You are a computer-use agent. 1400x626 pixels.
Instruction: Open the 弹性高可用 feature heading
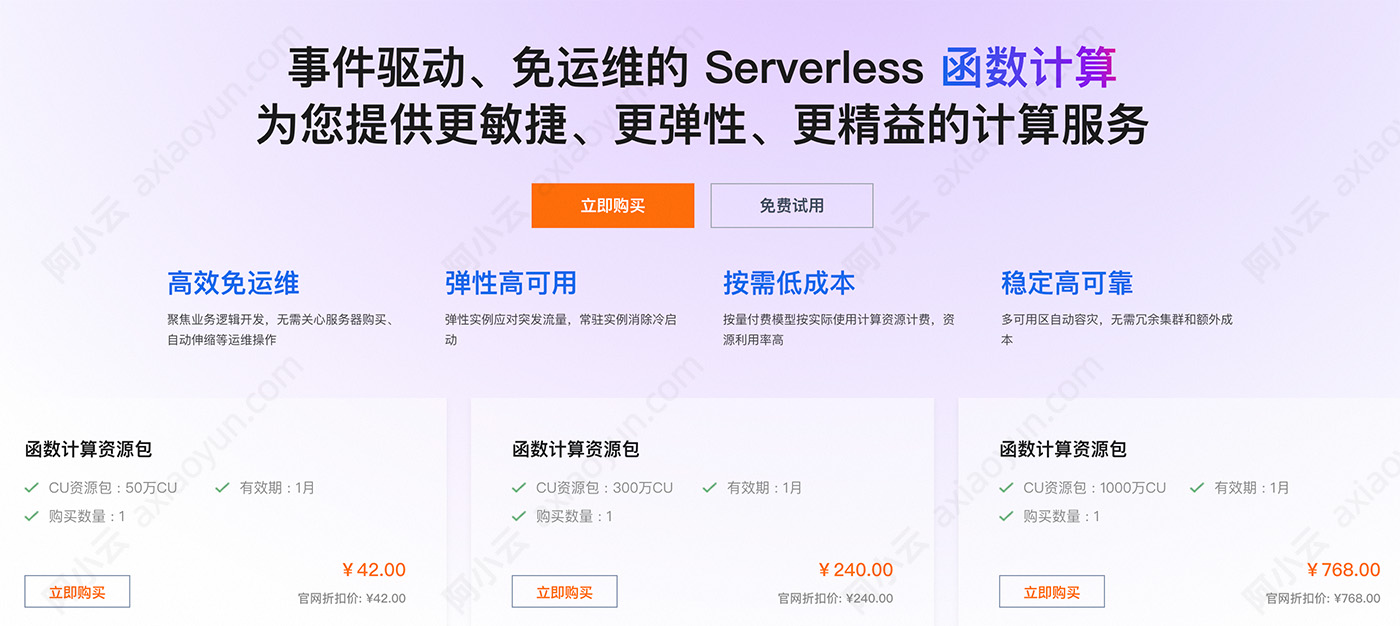[511, 283]
